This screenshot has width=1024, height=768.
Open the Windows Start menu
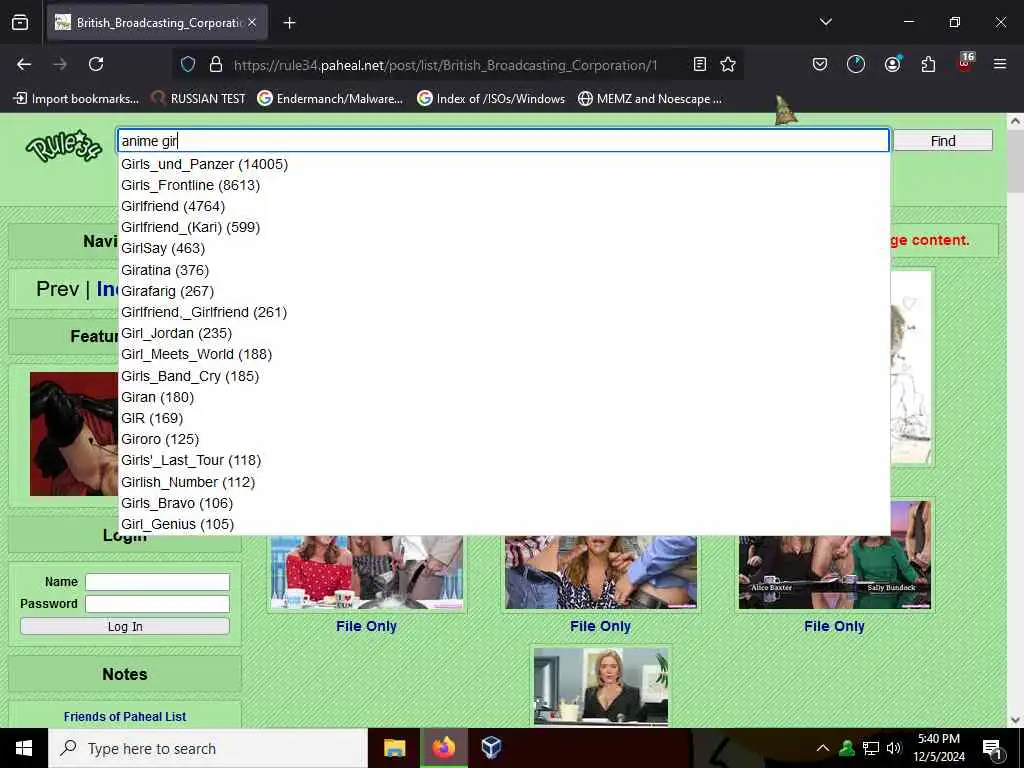pos(24,748)
